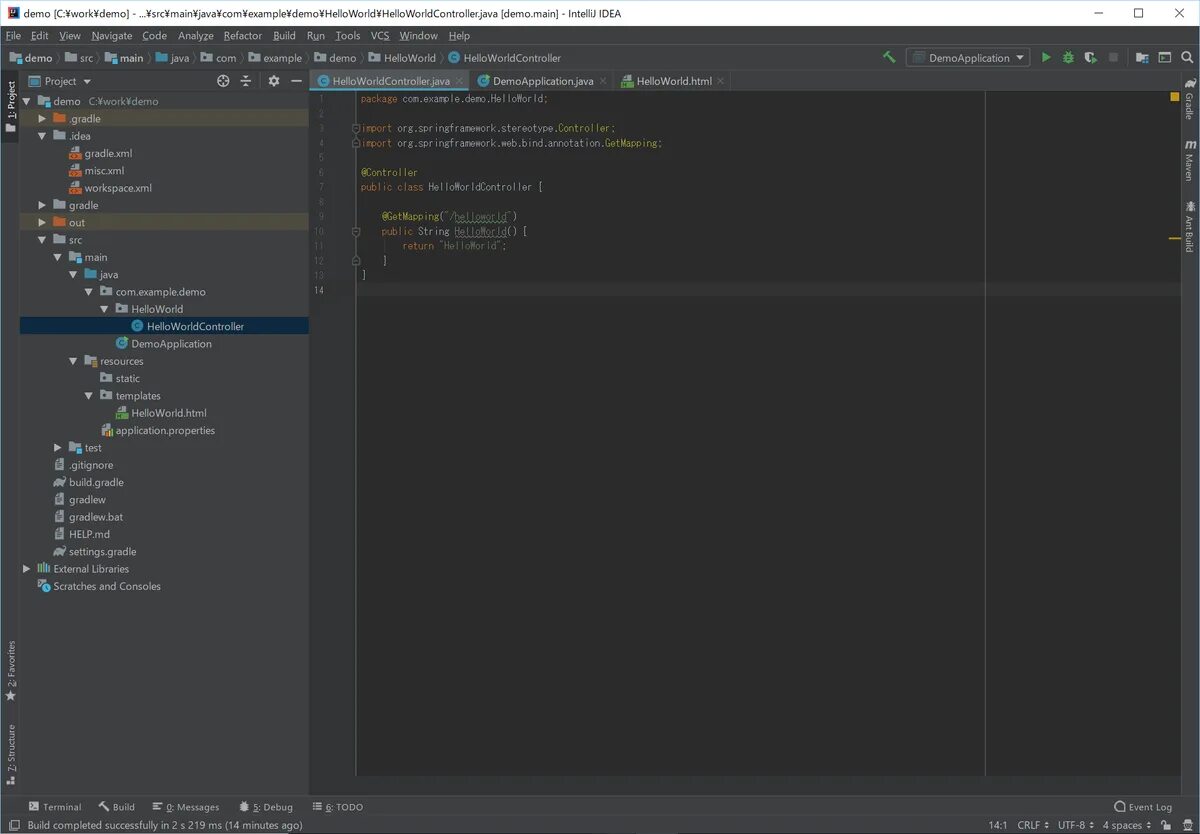Open the 0: Messages tool window
The width and height of the screenshot is (1200, 834).
[186, 807]
